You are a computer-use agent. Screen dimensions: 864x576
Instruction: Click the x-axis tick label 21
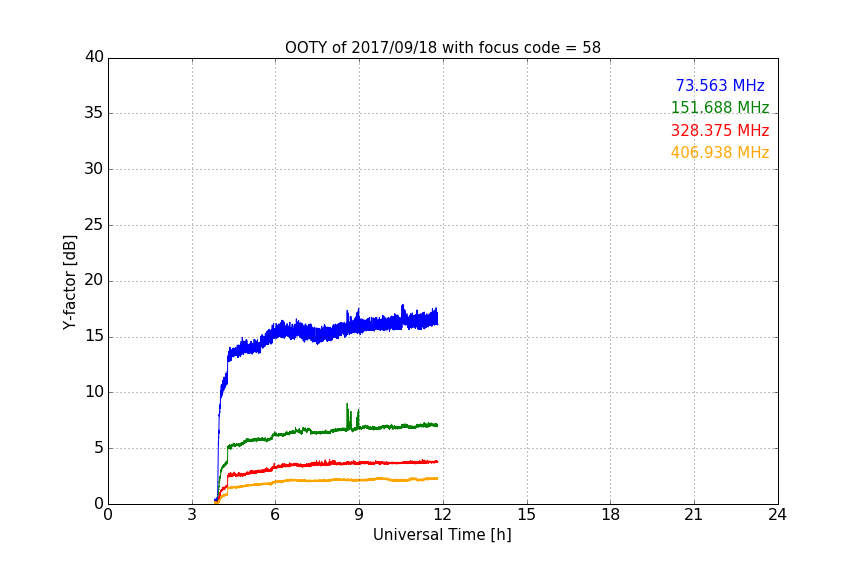(x=694, y=515)
